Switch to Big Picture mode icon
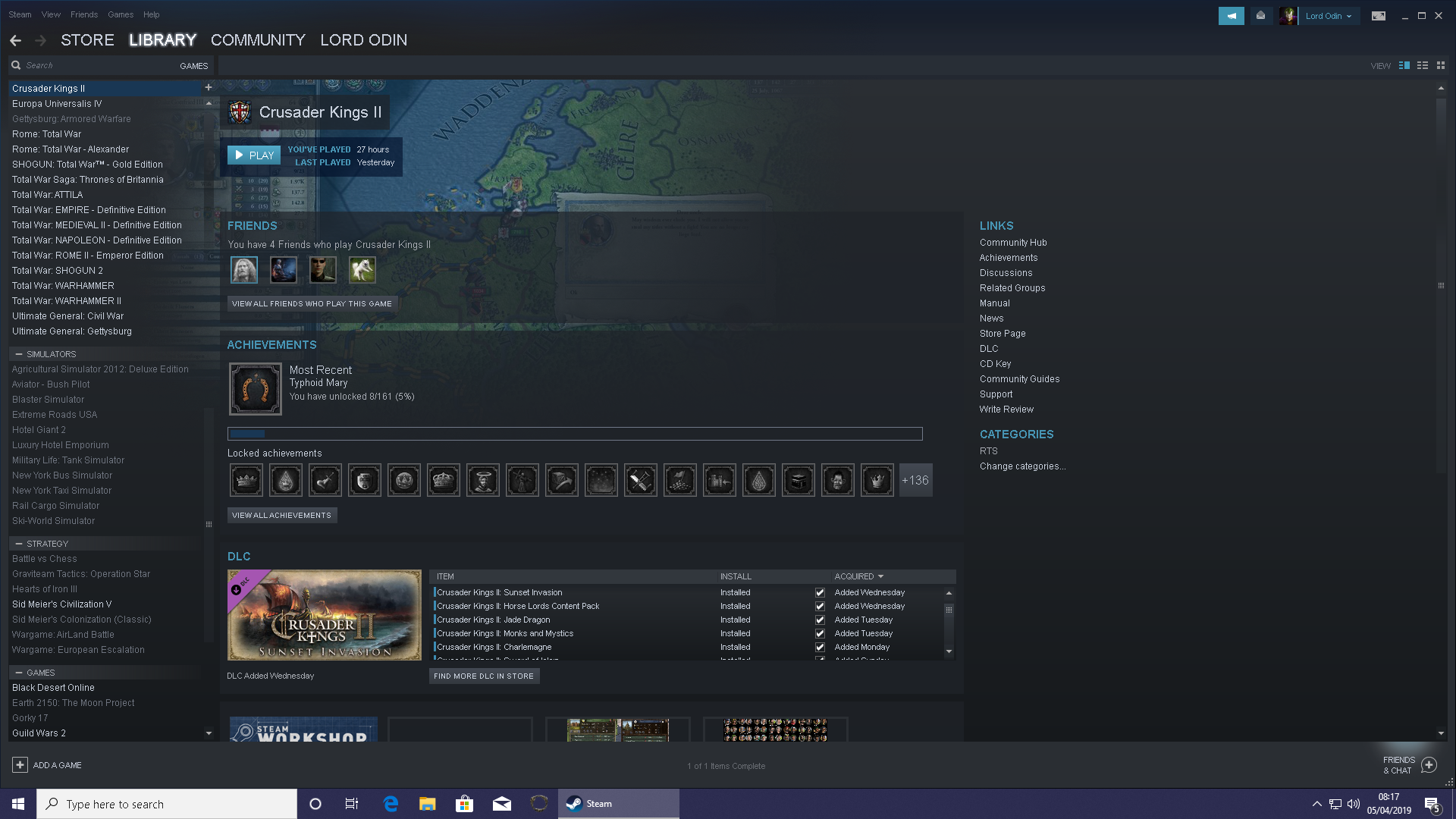Image resolution: width=1456 pixels, height=819 pixels. coord(1379,16)
